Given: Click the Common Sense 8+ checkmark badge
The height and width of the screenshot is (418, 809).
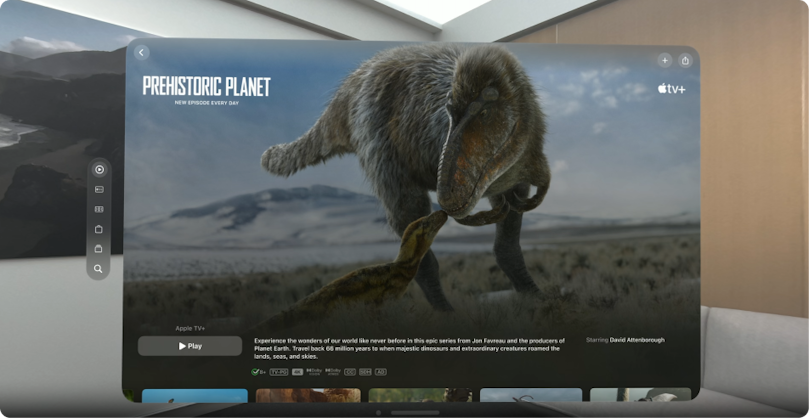Looking at the screenshot, I should pos(258,372).
